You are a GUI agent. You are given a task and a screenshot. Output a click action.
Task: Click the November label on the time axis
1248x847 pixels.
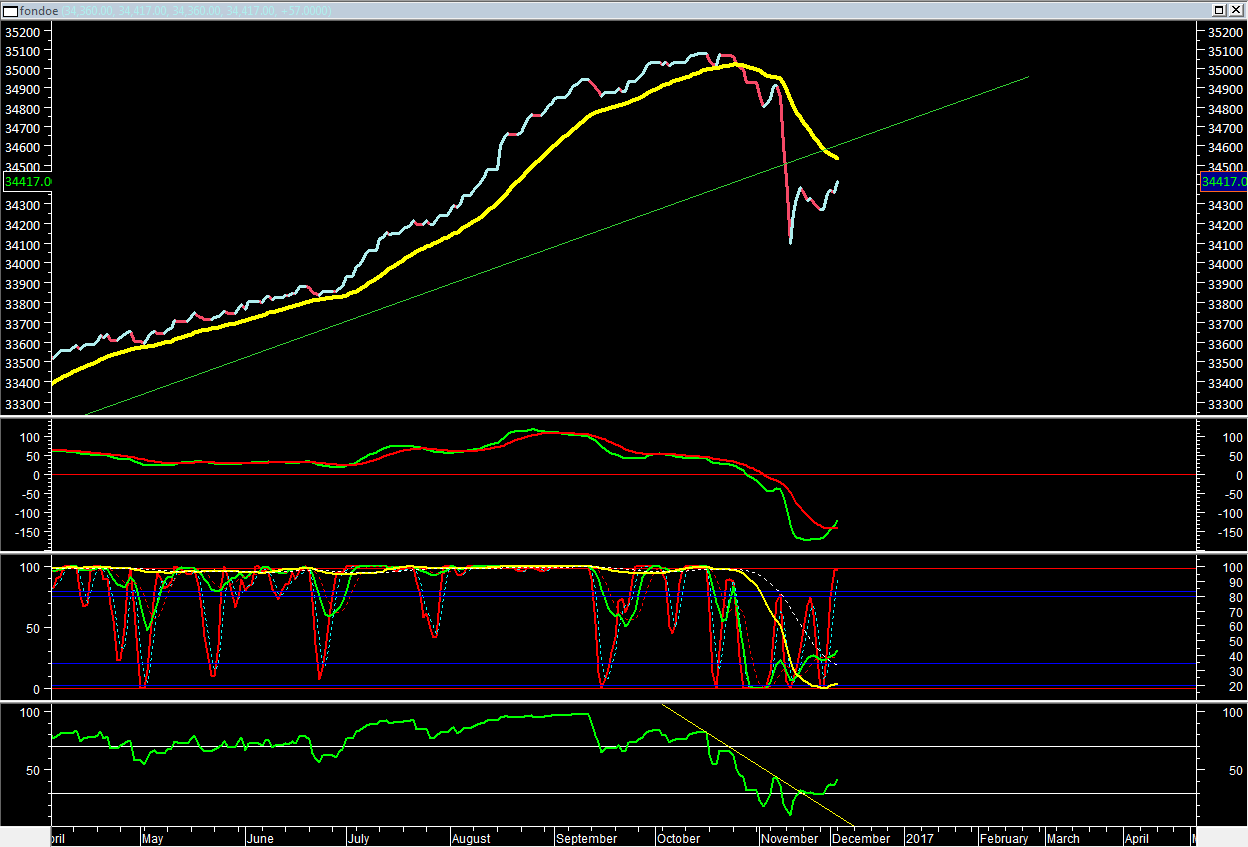click(x=790, y=839)
